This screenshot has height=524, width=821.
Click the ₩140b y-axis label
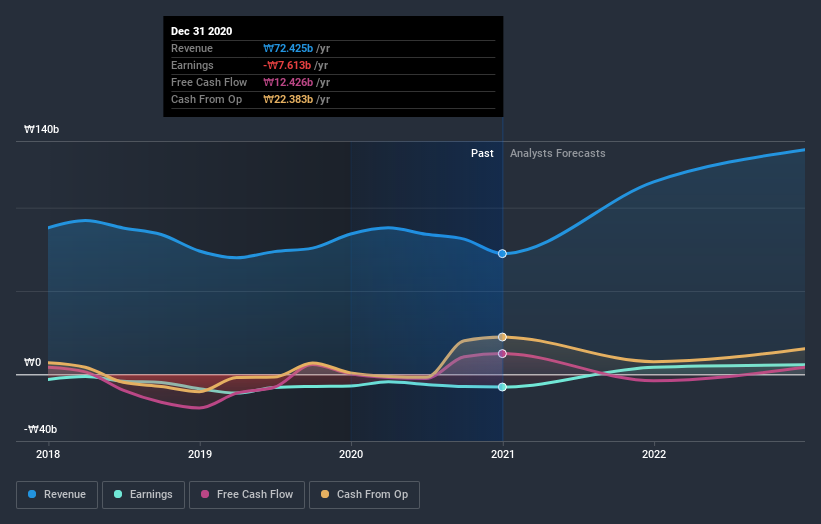tap(41, 129)
